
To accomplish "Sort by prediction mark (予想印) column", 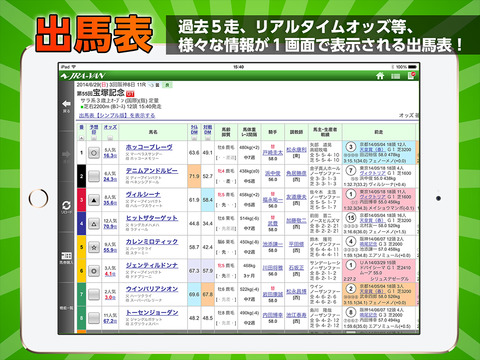I will pos(94,138).
